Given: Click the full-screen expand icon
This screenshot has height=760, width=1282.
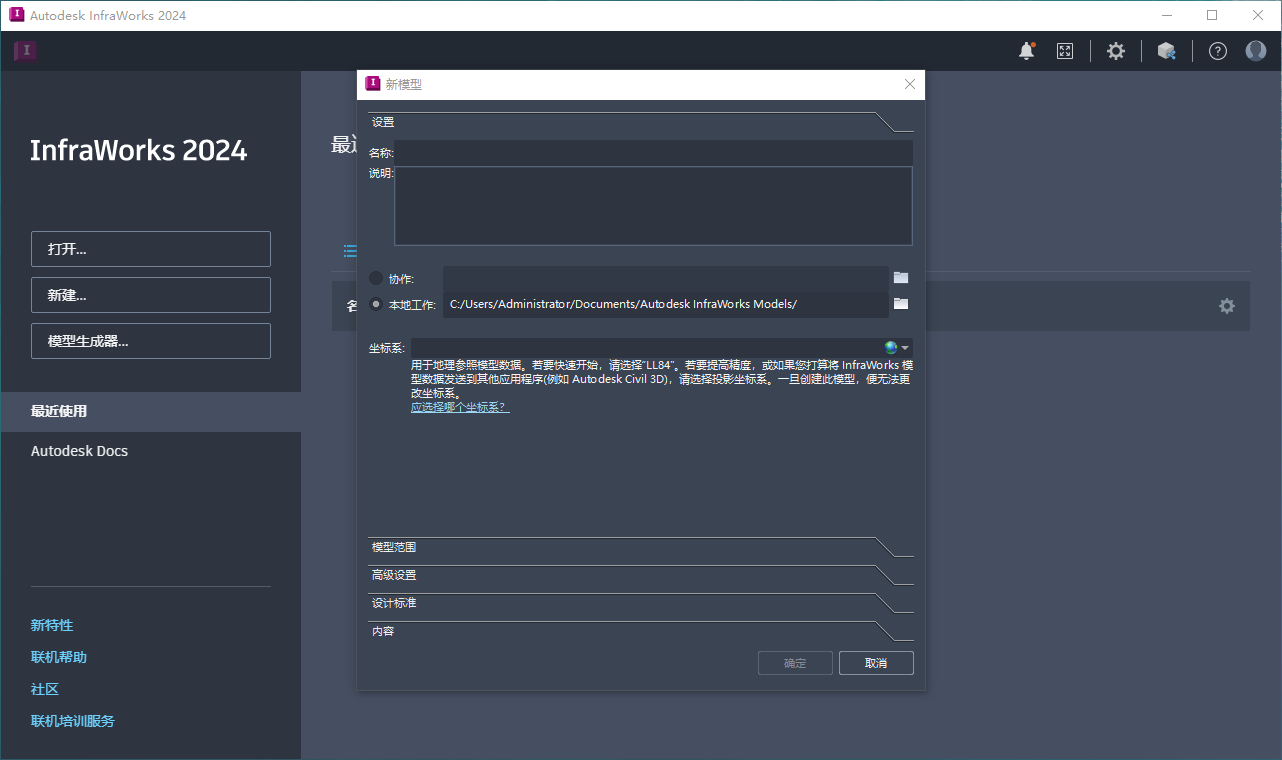Looking at the screenshot, I should click(1065, 51).
